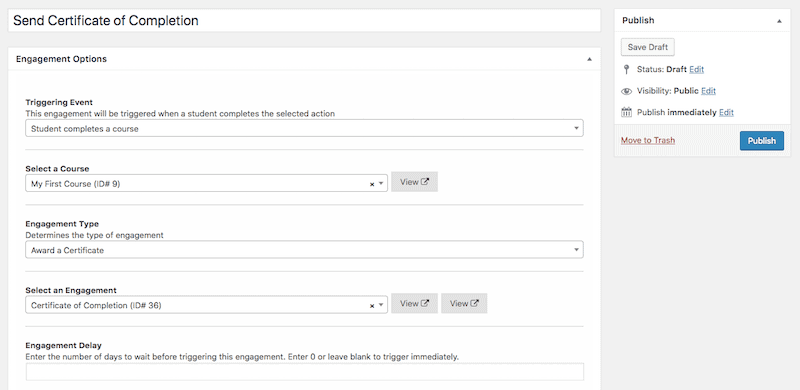The height and width of the screenshot is (390, 800).
Task: Click first View button beside engagement
Action: point(414,303)
